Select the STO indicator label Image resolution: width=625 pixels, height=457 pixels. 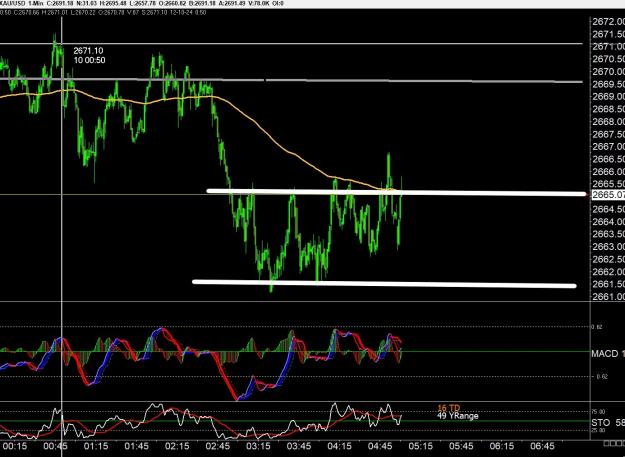pos(600,422)
